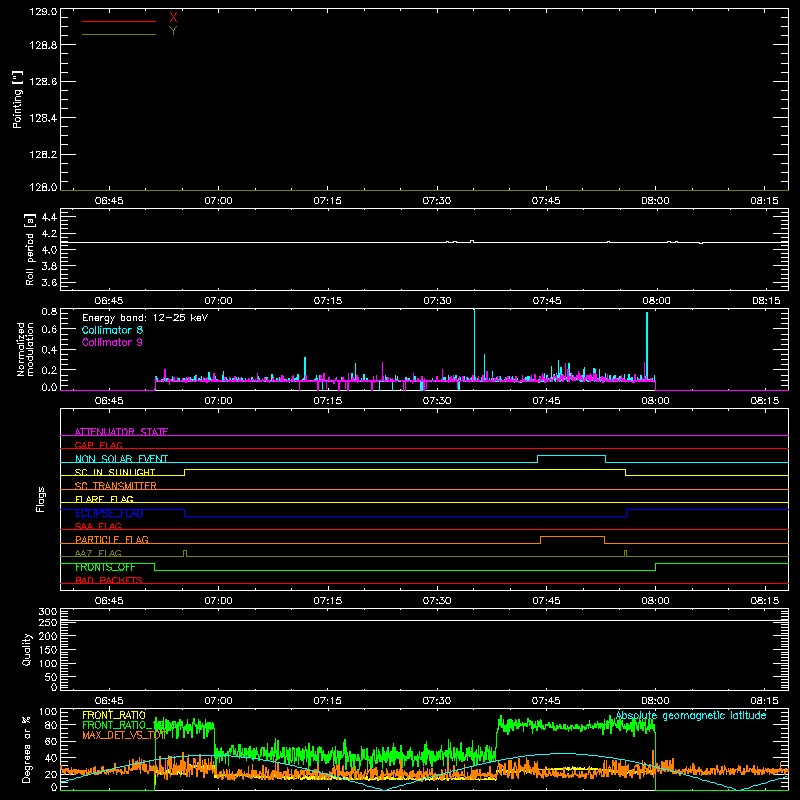This screenshot has height=800, width=800.
Task: Click the 'Flags' axis title
Action: (41, 499)
